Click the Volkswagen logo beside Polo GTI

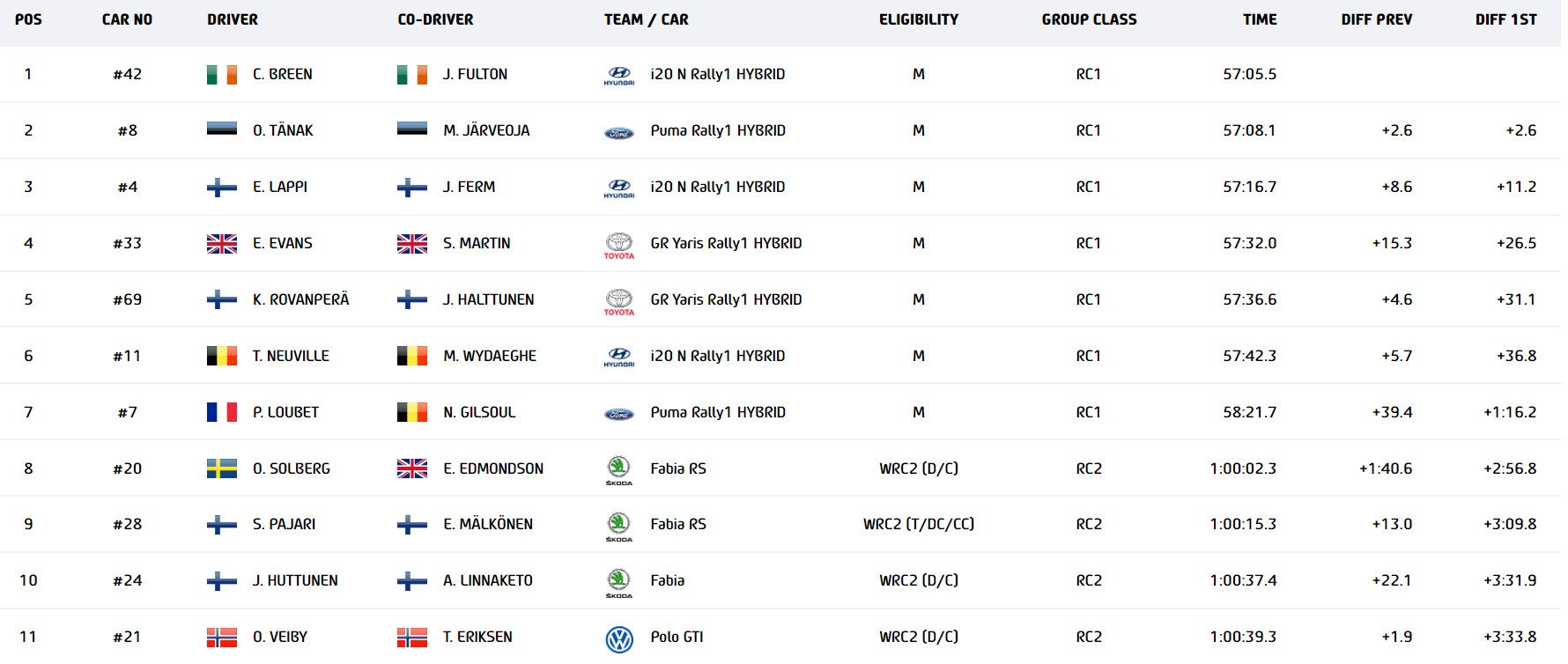click(618, 638)
